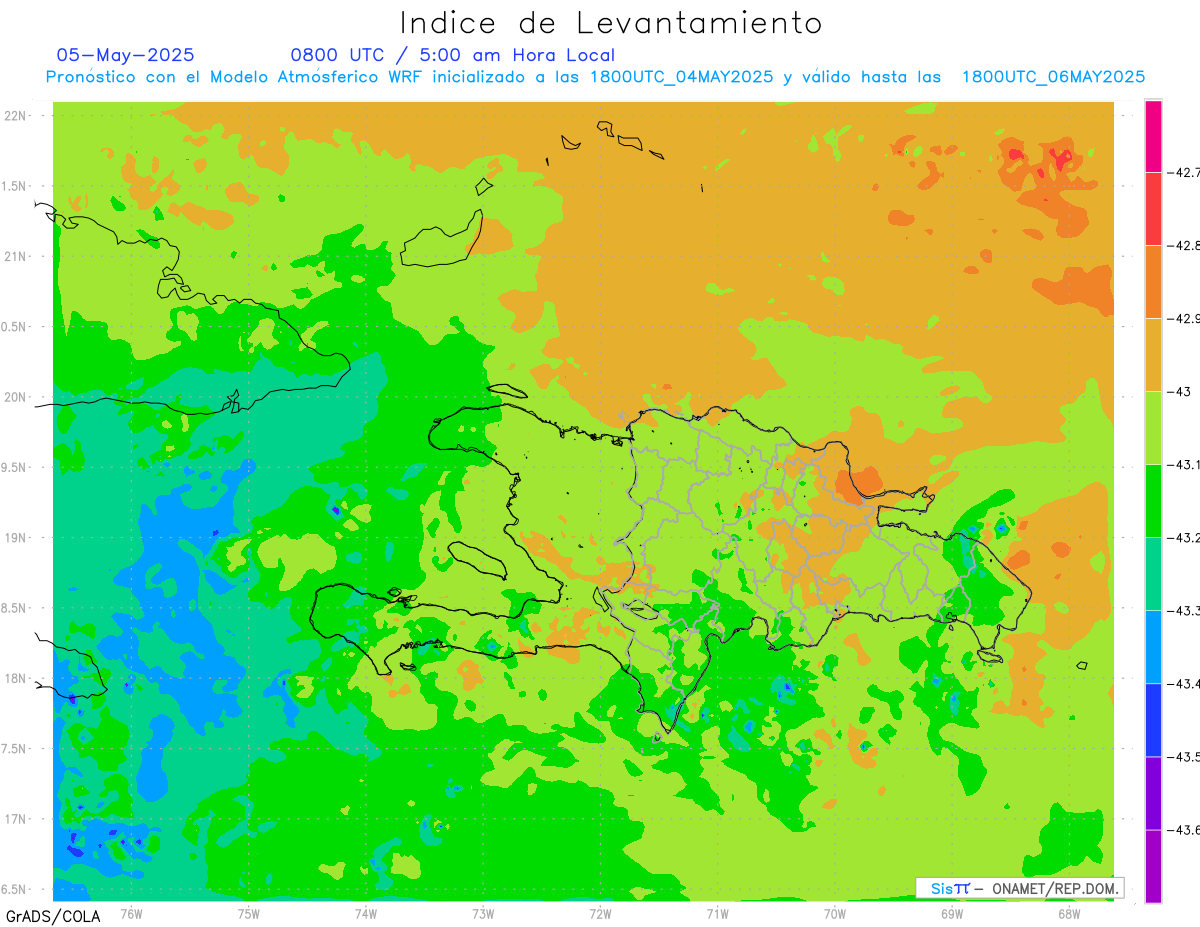Click the '72W' longitude label
The height and width of the screenshot is (927, 1200).
pos(600,913)
